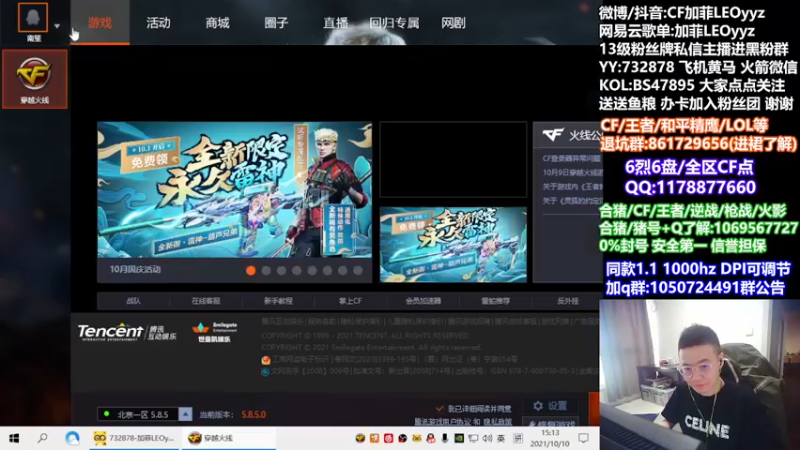The image size is (800, 450).
Task: Select the sixth carousel dot
Action: click(327, 270)
